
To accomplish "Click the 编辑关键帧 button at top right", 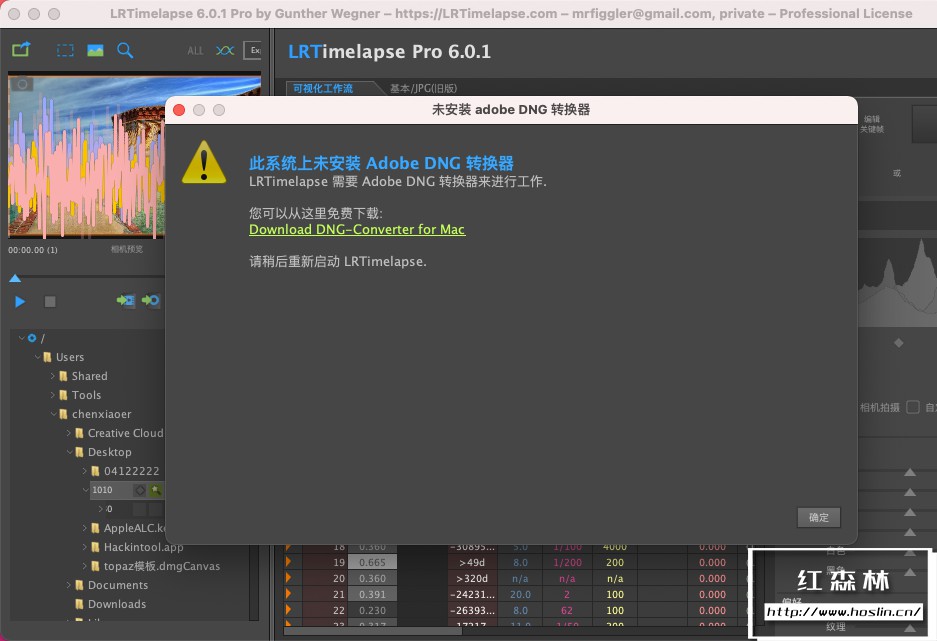I will tap(872, 124).
